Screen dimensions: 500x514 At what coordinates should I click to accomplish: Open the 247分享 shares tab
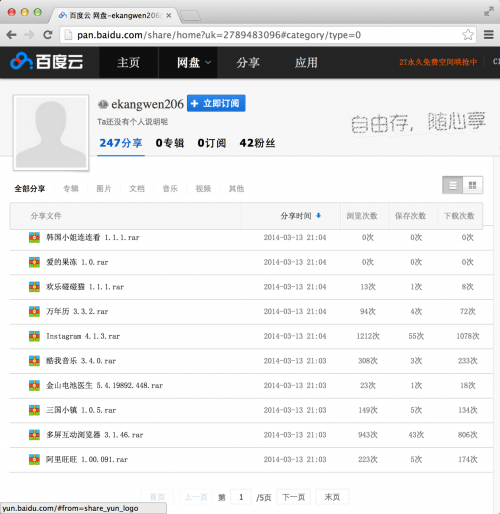(x=121, y=143)
